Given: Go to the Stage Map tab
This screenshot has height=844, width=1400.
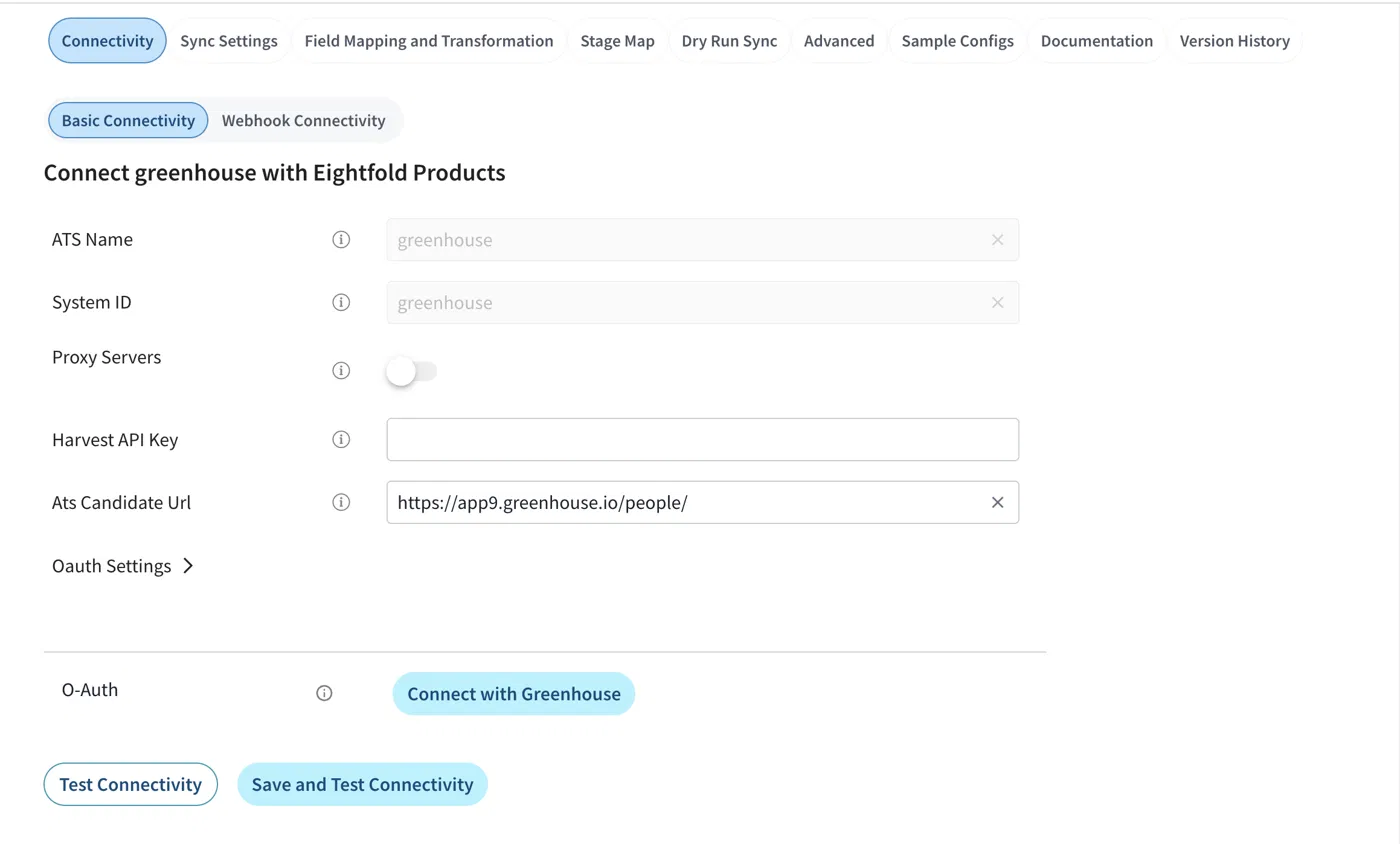Looking at the screenshot, I should 617,41.
